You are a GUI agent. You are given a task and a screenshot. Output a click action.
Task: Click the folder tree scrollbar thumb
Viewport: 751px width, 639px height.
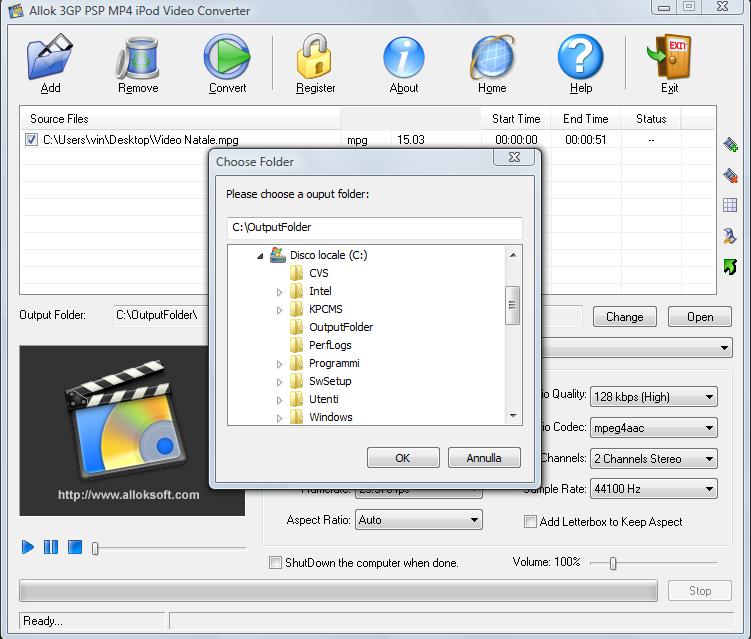512,305
